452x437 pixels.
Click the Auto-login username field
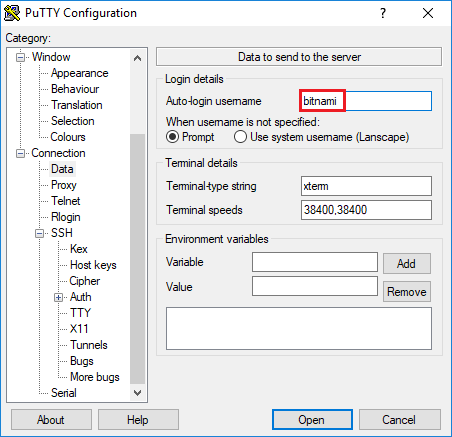click(x=366, y=101)
